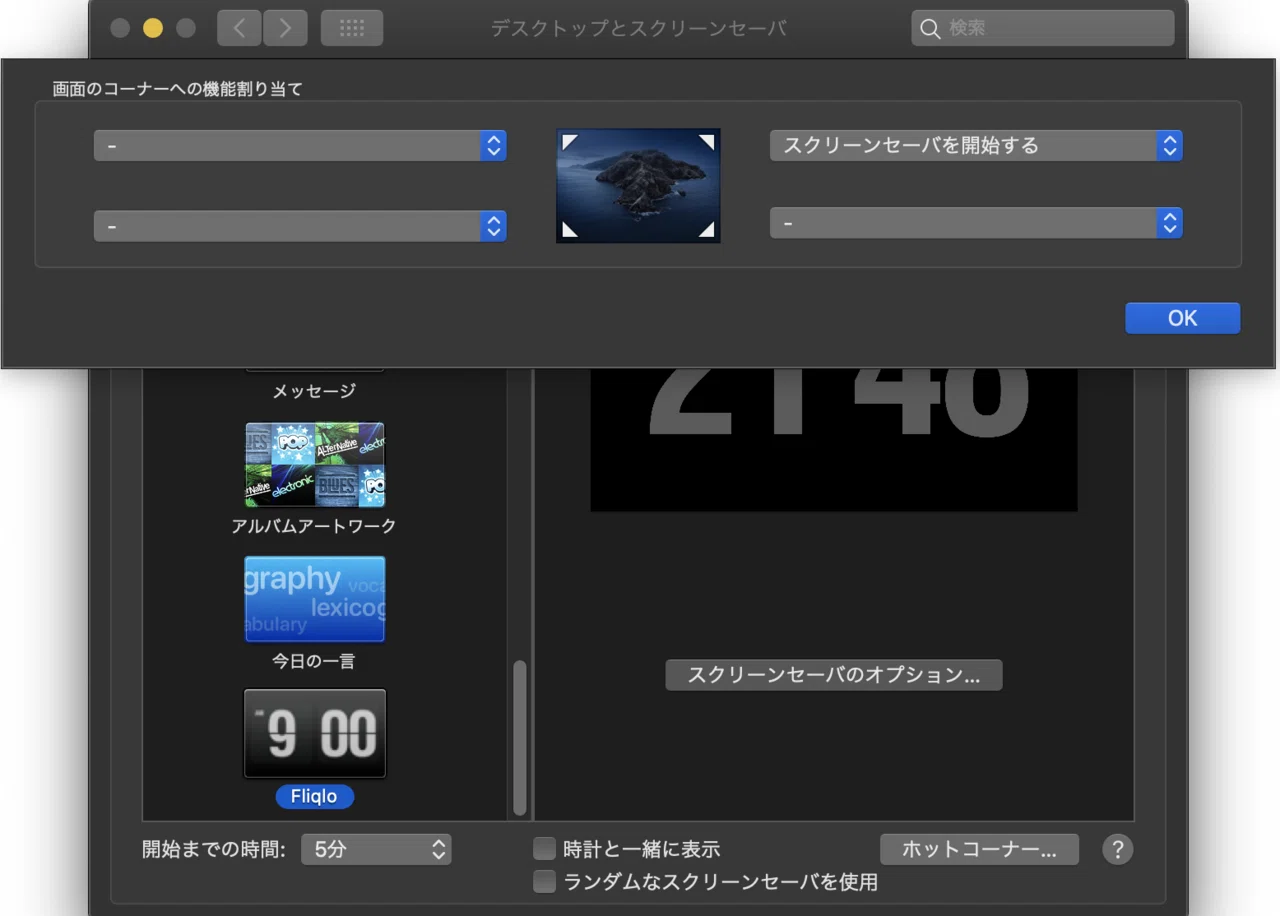1280x916 pixels.
Task: Go forward with the right chevron
Action: pos(285,28)
